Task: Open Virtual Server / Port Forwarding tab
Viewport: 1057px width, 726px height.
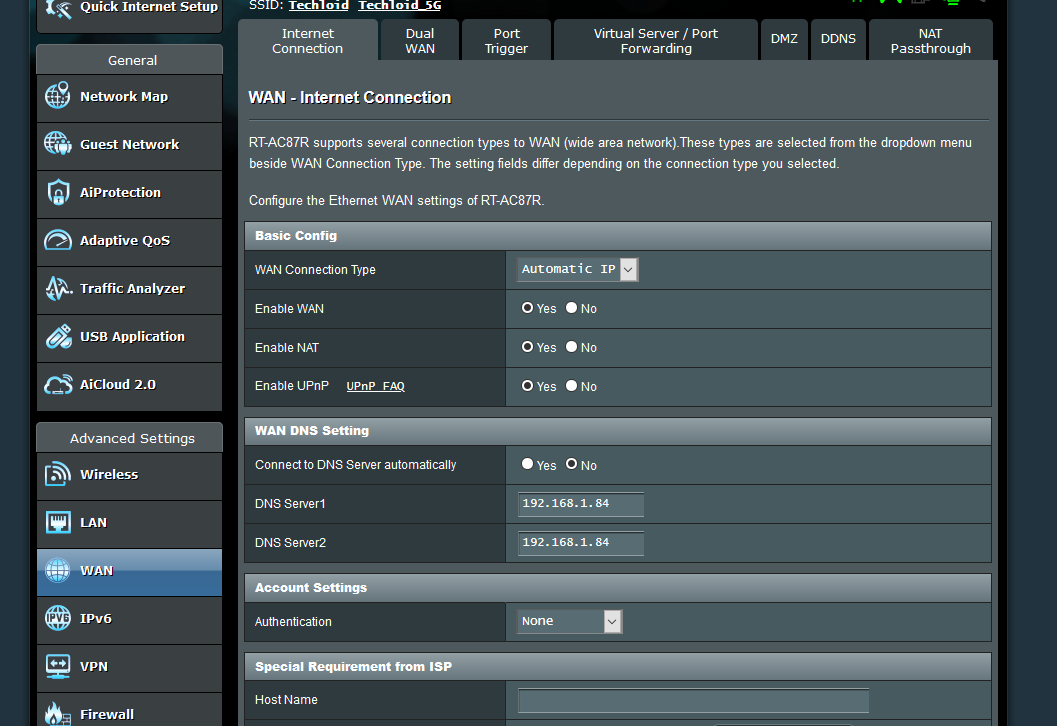Action: [656, 41]
